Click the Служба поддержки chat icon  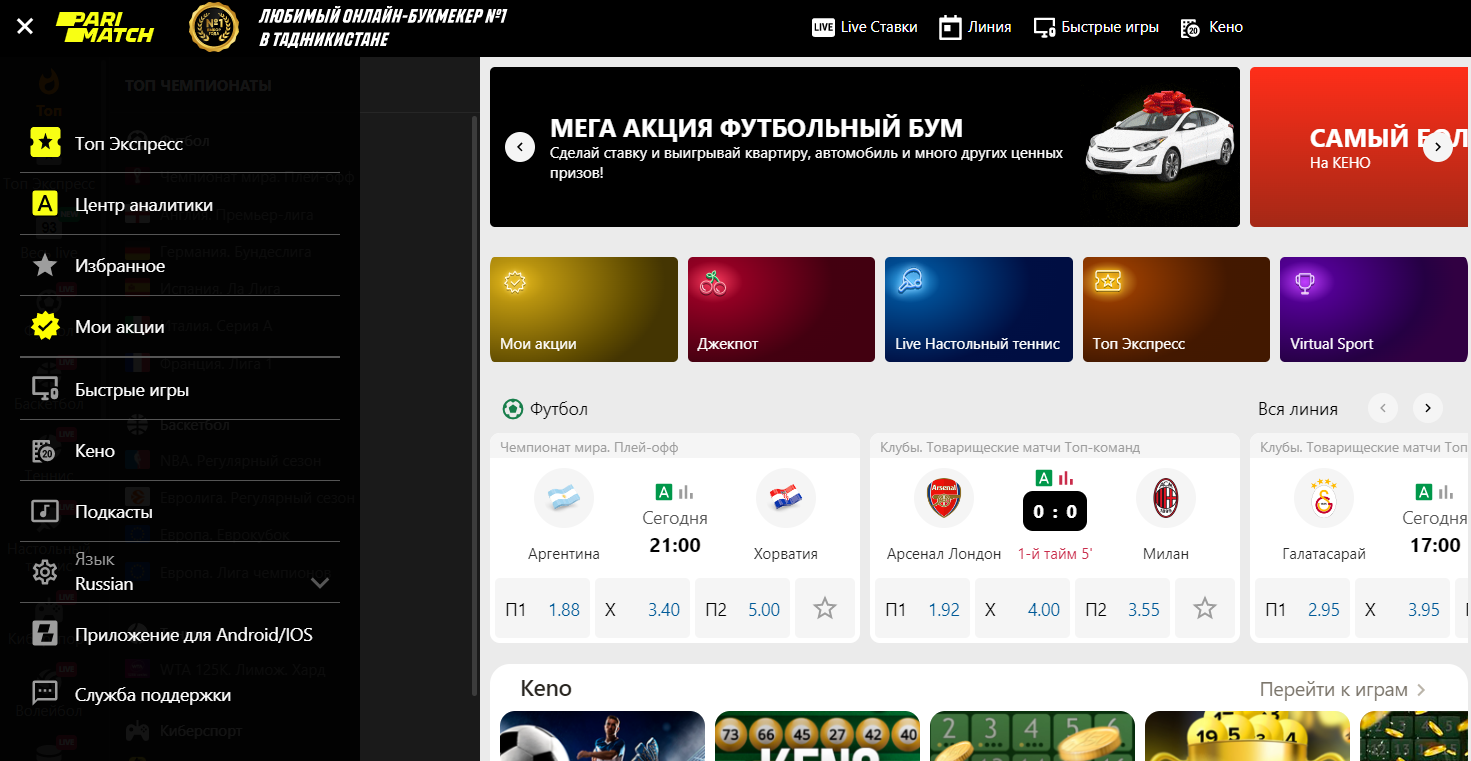(44, 694)
